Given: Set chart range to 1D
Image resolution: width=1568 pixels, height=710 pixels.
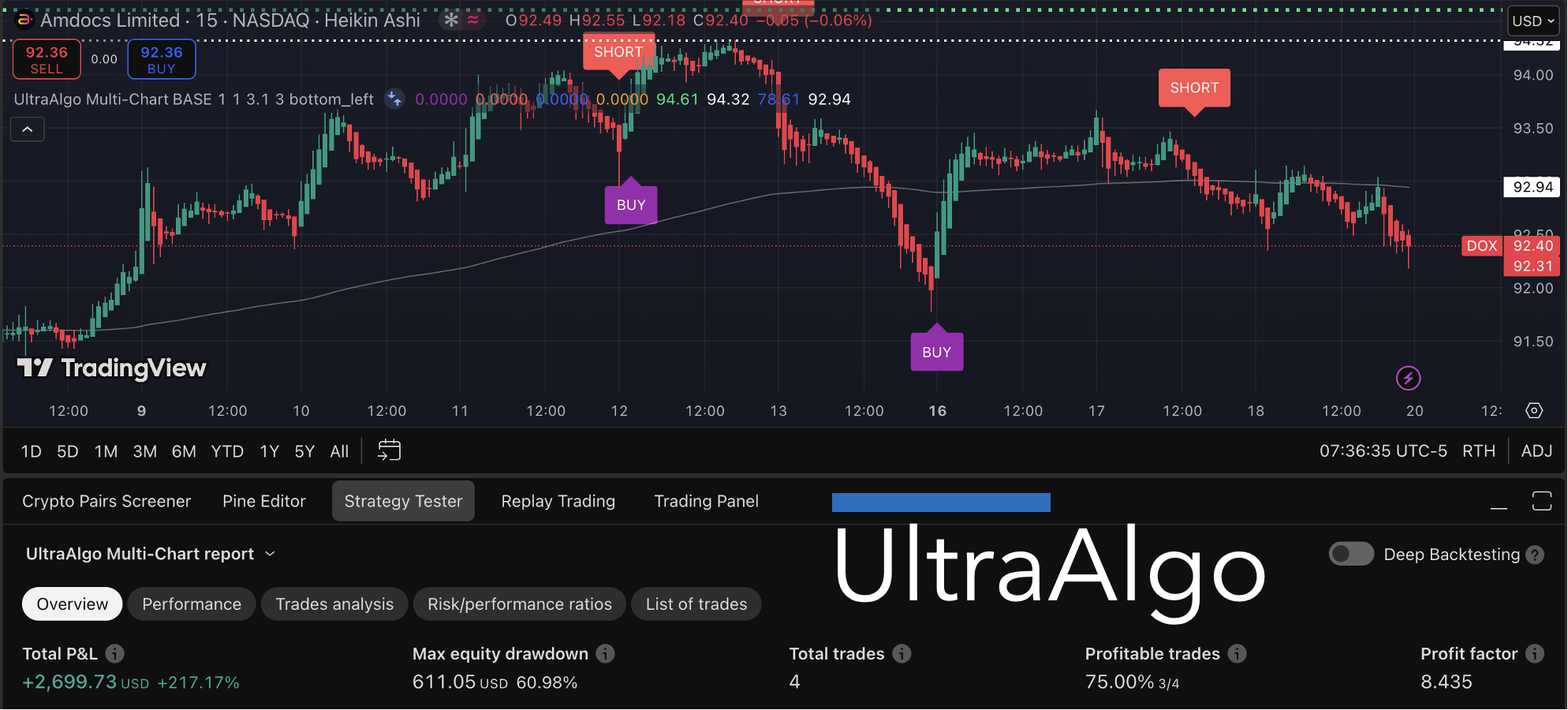Looking at the screenshot, I should [32, 451].
